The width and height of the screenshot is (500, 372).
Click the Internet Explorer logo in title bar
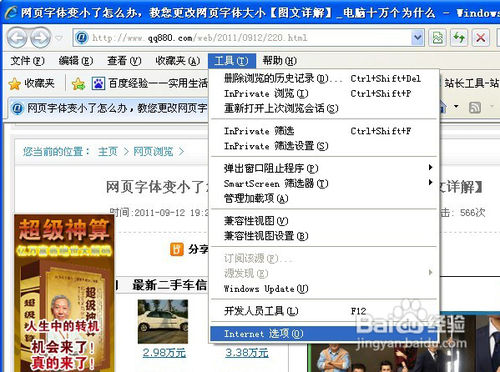[11, 13]
